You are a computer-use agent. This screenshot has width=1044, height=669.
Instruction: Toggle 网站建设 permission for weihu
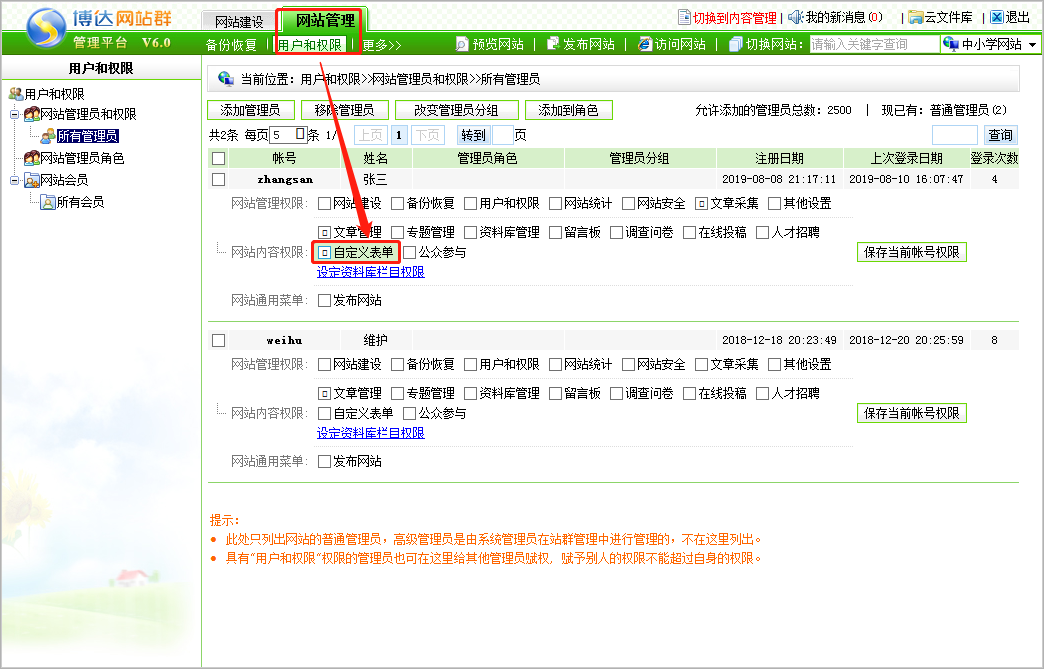(324, 364)
